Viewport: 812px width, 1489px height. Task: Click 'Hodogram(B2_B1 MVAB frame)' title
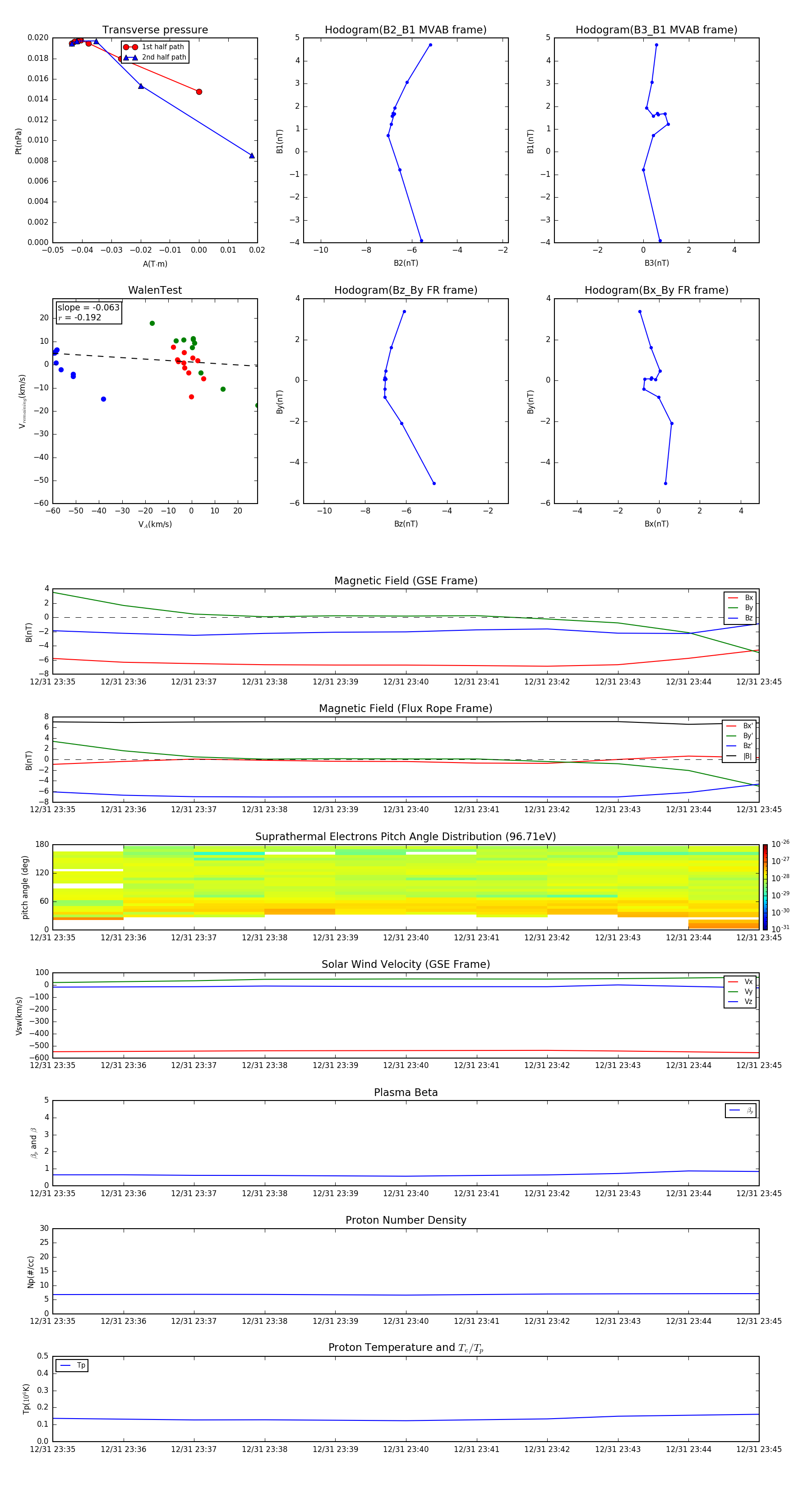point(406,30)
